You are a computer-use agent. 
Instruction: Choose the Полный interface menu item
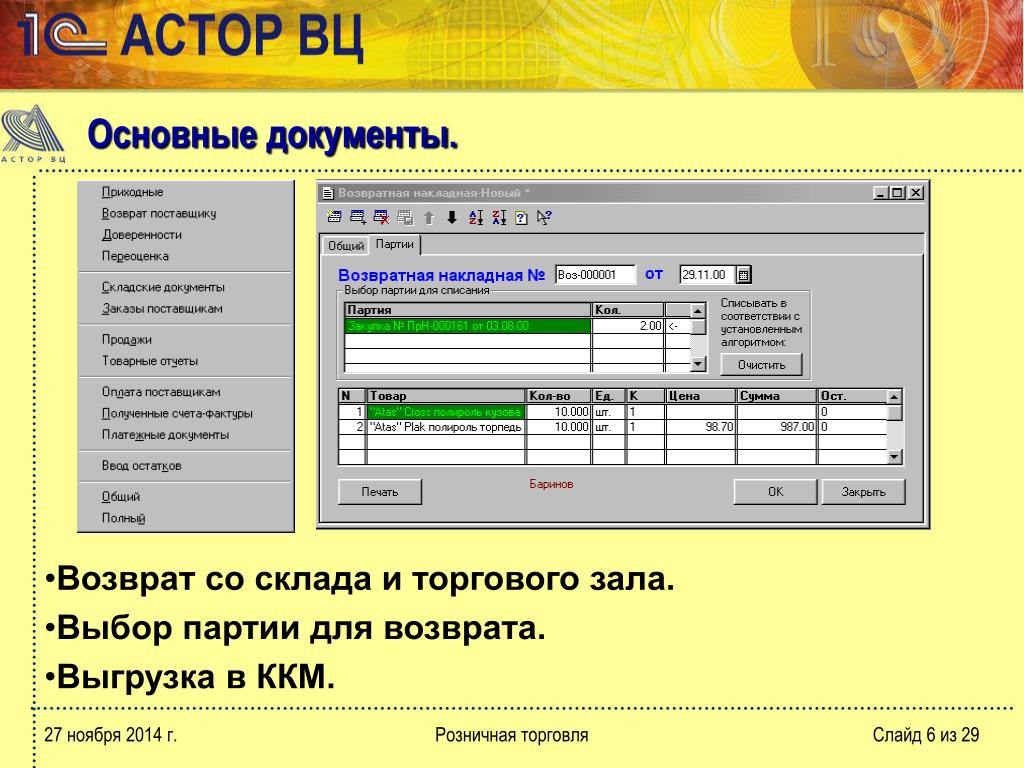123,518
